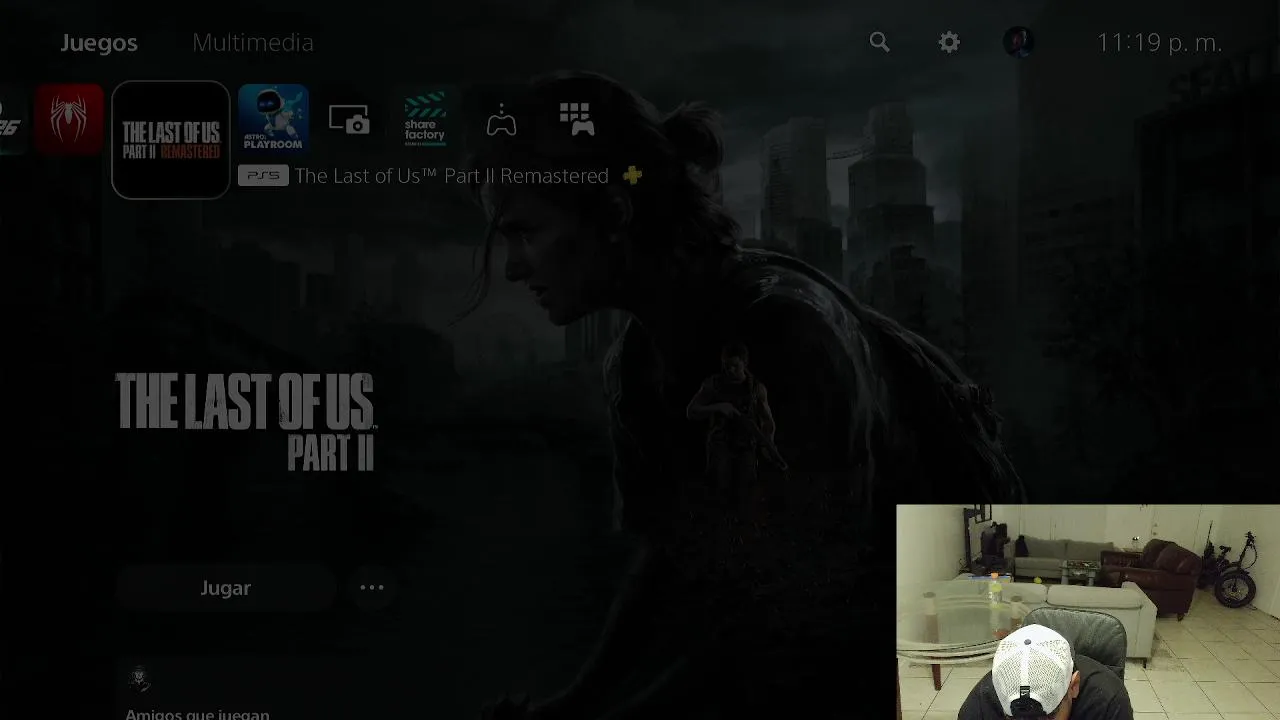Open the controller Remote Play icon
The height and width of the screenshot is (720, 1280).
501,121
